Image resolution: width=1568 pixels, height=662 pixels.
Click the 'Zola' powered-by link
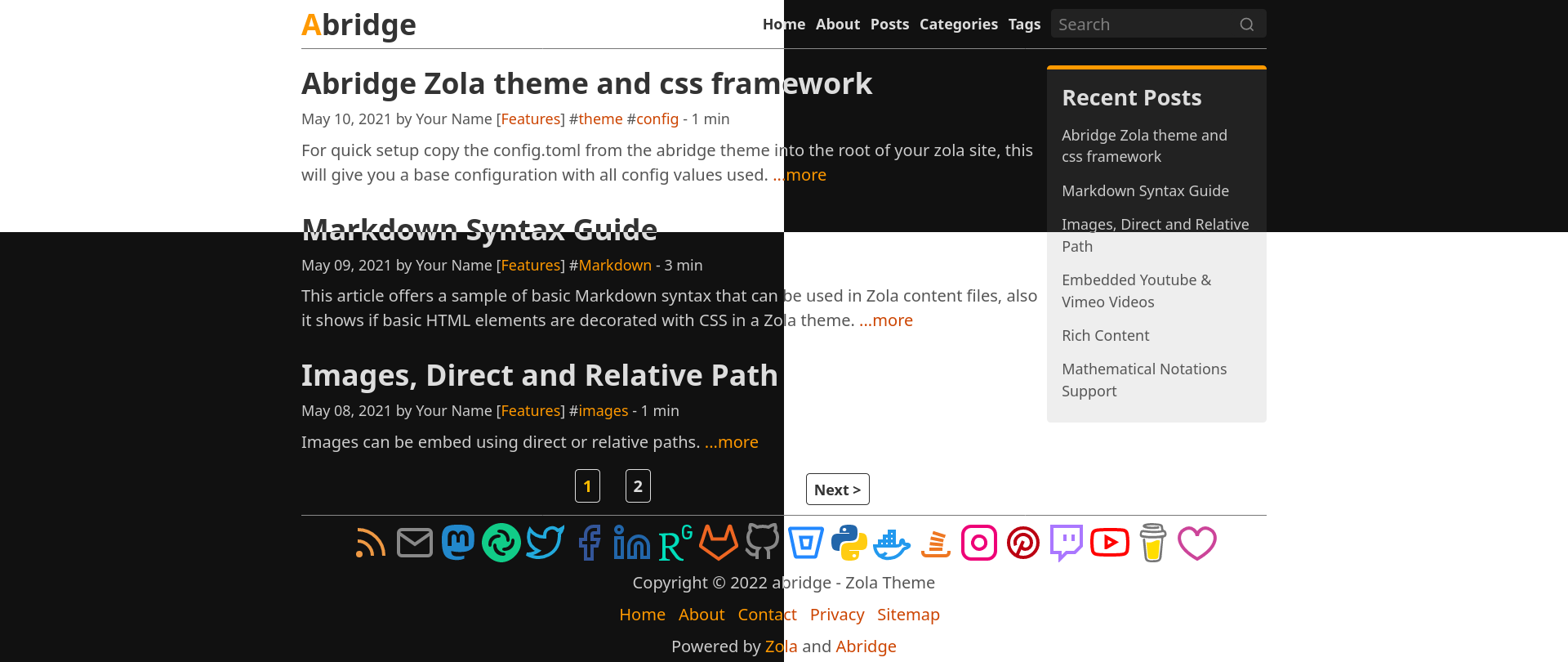(x=781, y=646)
